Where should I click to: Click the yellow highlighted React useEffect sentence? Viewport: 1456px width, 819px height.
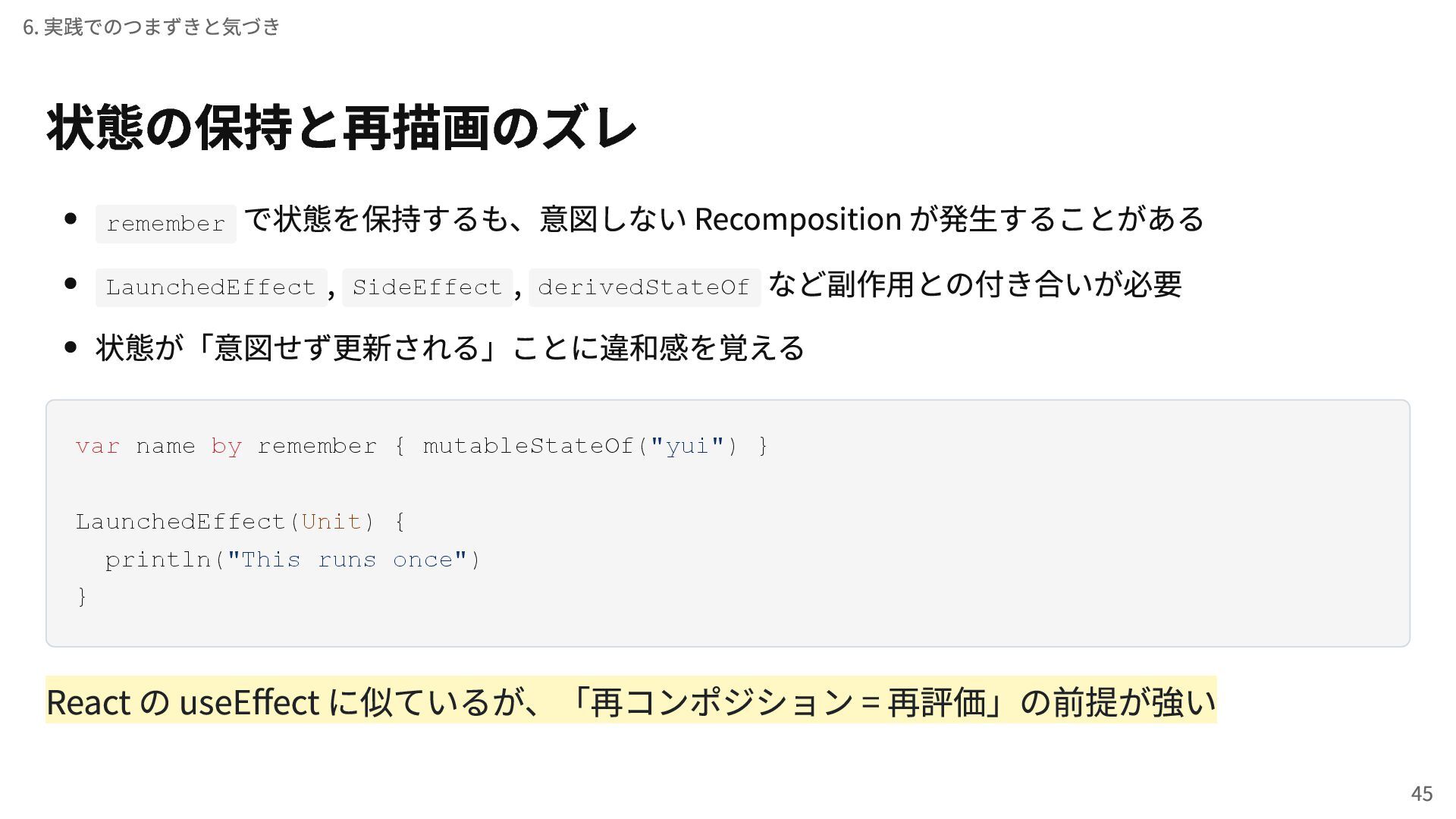[631, 701]
